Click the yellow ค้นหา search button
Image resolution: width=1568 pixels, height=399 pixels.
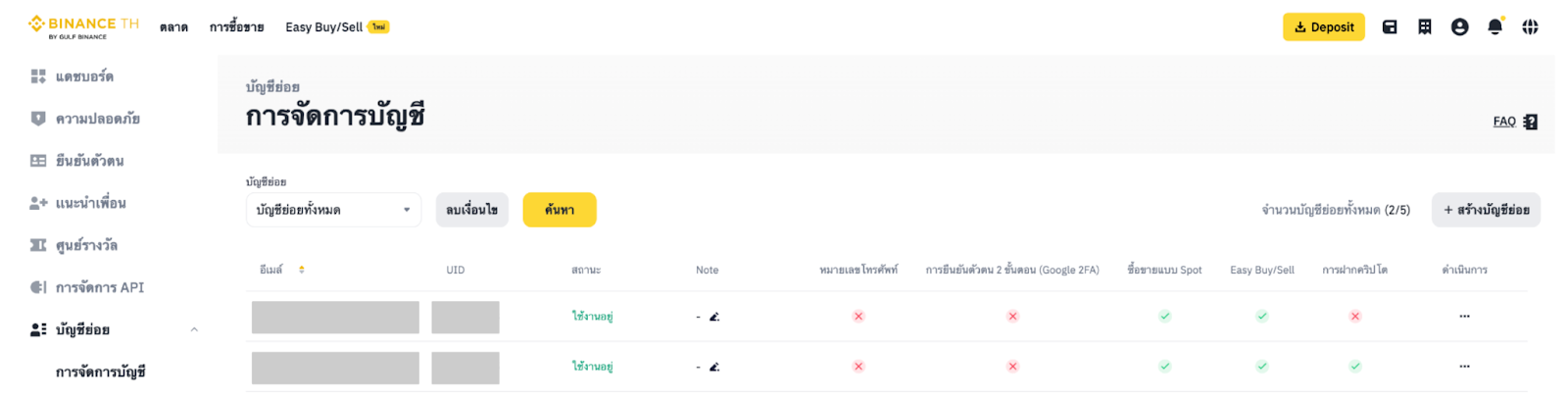[x=560, y=210]
